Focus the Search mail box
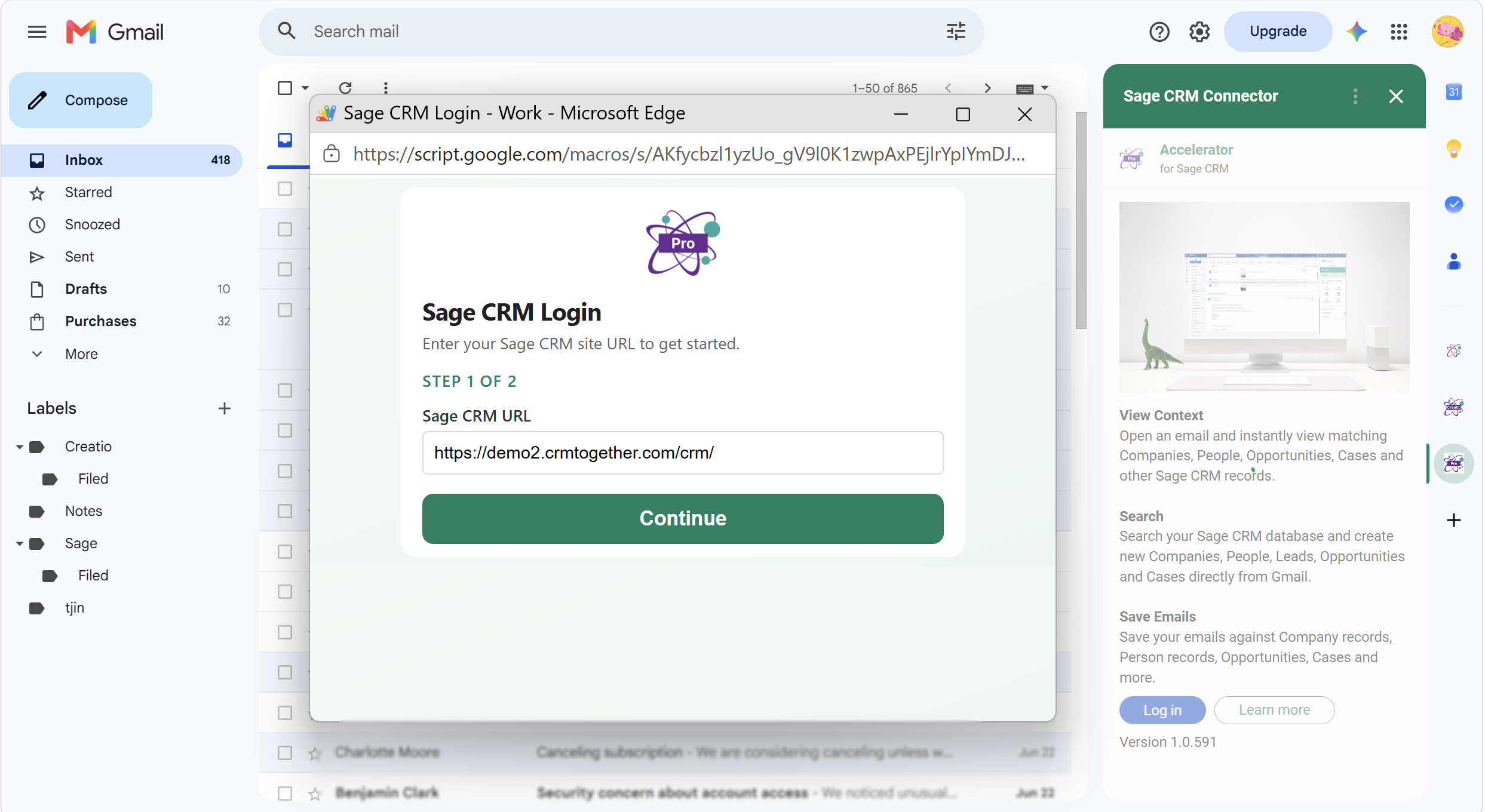 point(621,31)
